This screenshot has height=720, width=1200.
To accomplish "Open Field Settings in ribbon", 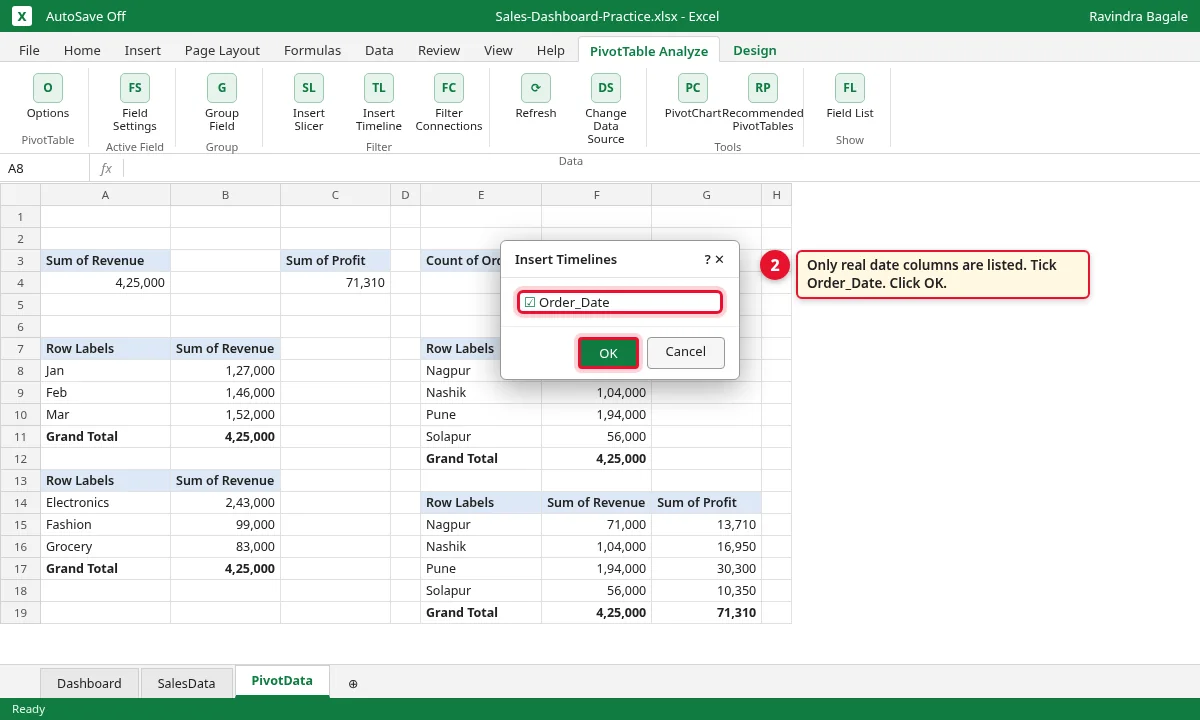I will point(134,104).
